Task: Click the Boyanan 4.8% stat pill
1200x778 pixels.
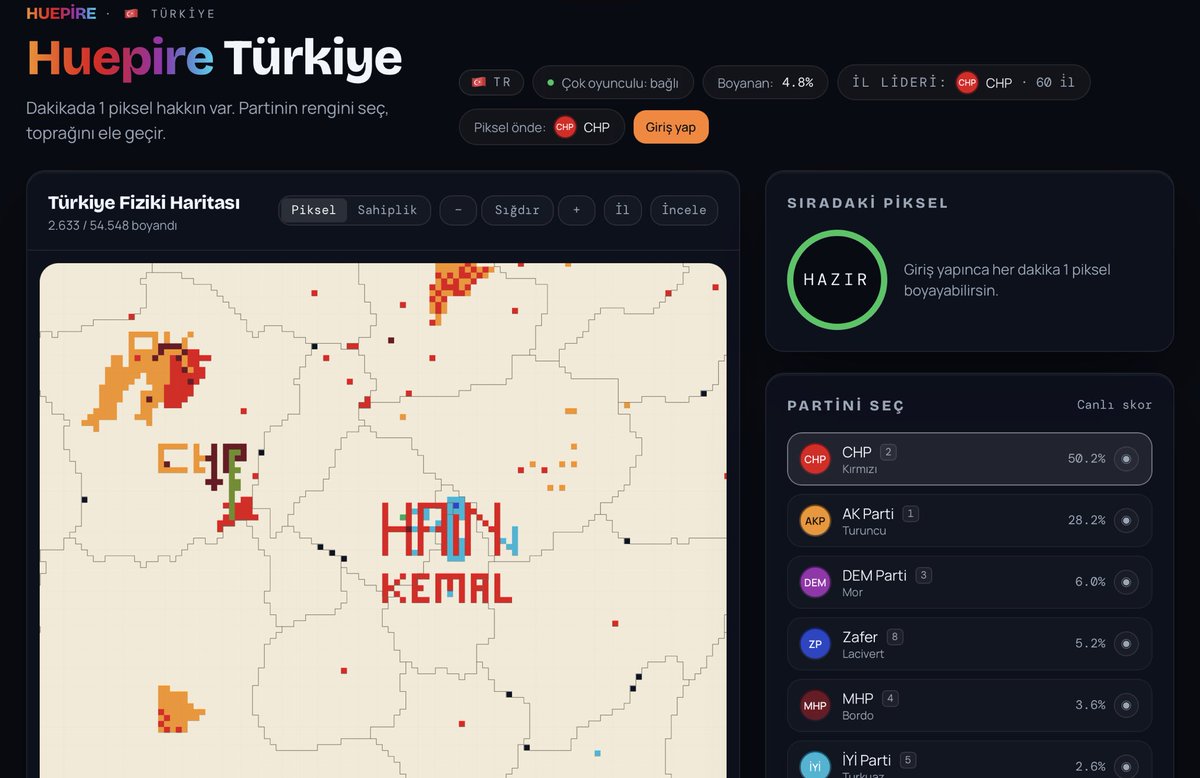Action: pos(765,82)
